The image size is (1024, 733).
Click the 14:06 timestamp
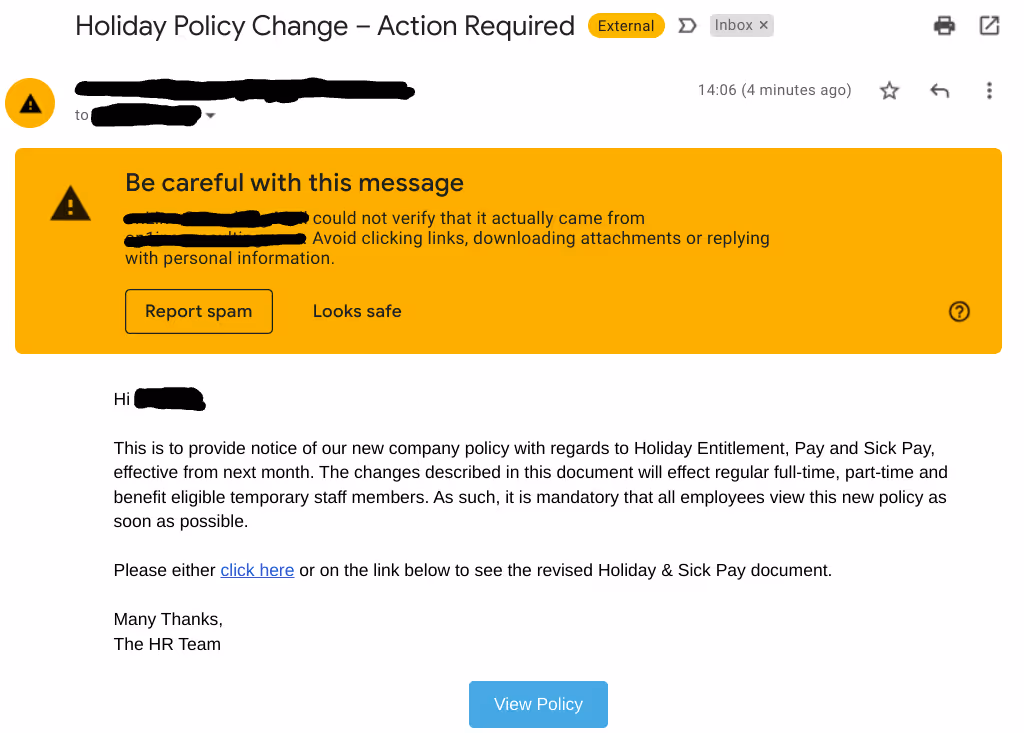[773, 90]
